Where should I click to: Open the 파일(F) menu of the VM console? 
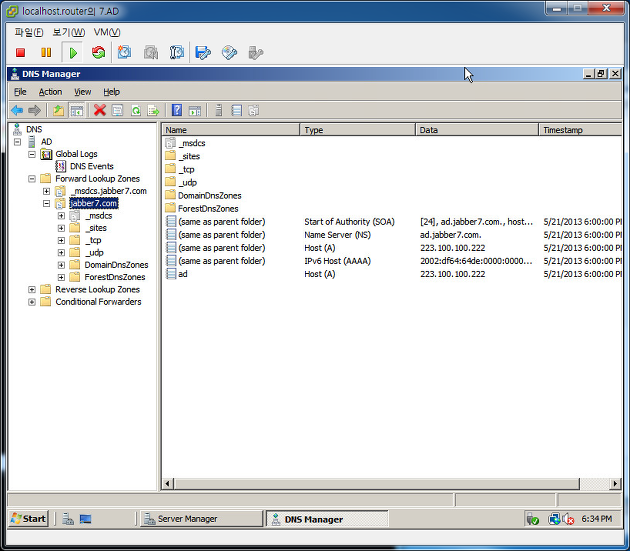point(29,32)
